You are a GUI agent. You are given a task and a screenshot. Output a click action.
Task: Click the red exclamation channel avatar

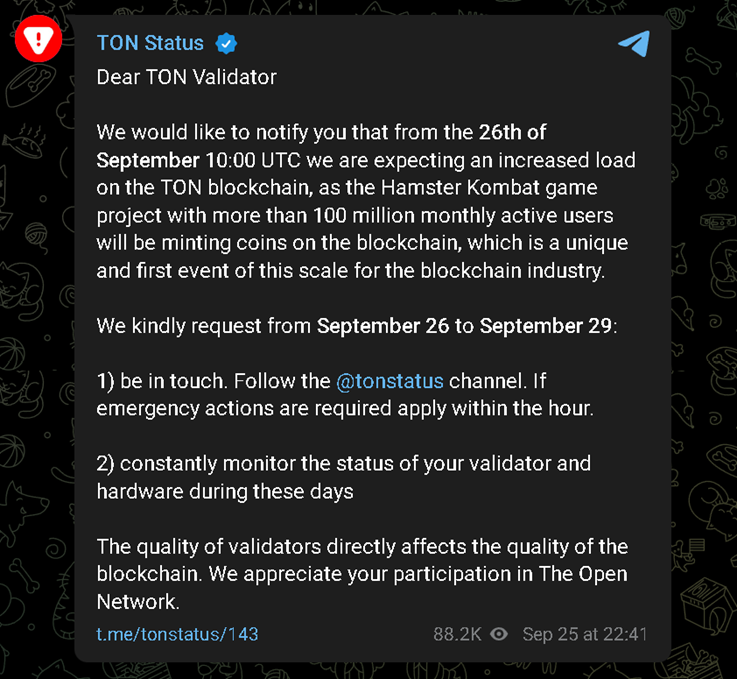(39, 40)
